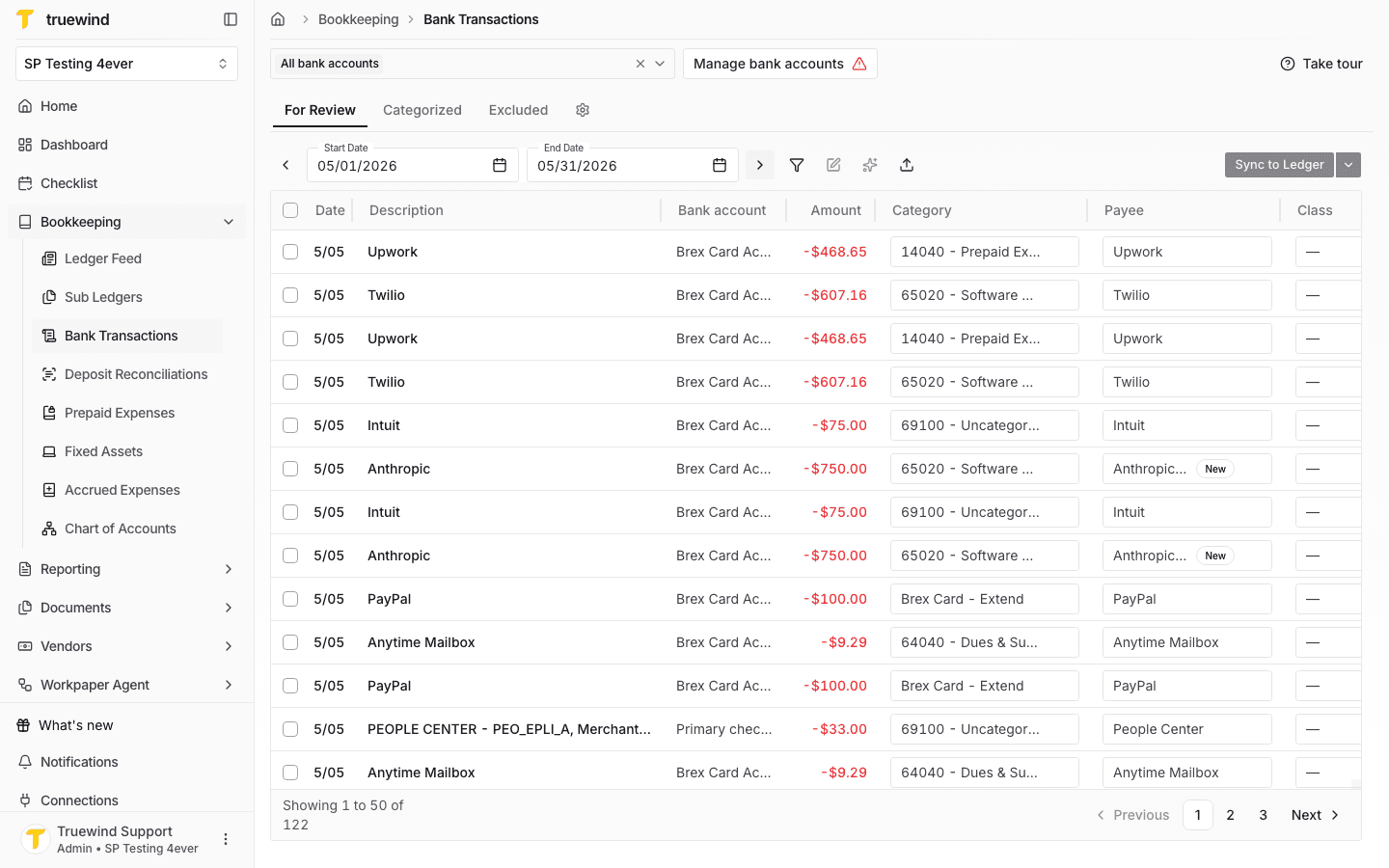Screen dimensions: 1389x868
Task: Select Bank Transactions in sidebar
Action: click(127, 336)
